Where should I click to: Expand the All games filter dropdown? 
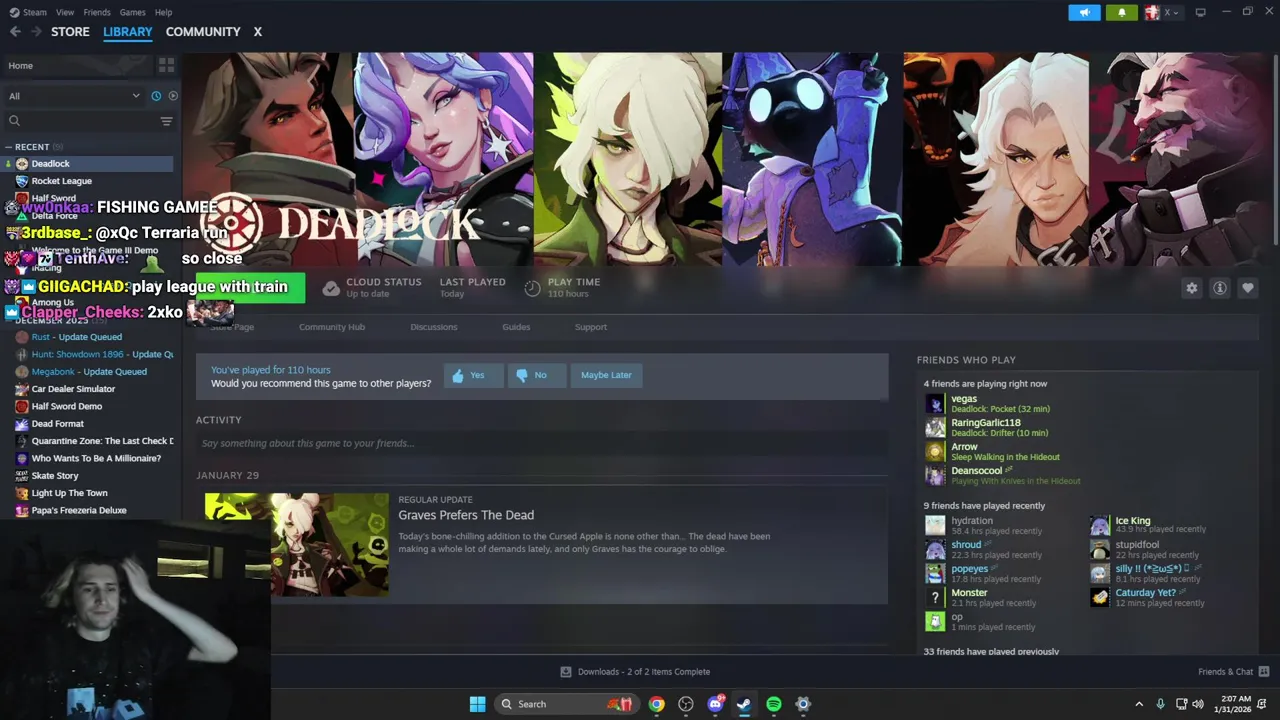[74, 96]
